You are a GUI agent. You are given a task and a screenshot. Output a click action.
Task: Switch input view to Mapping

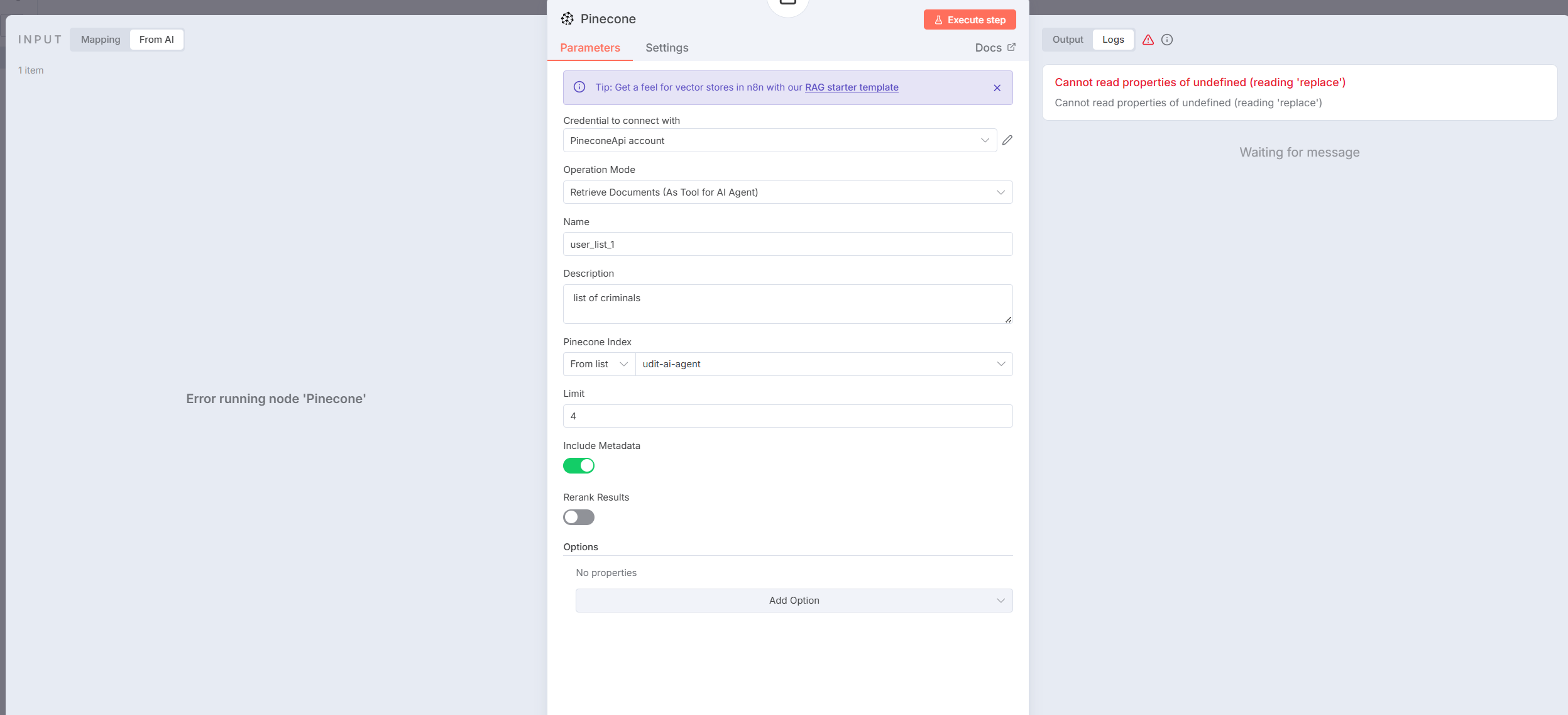point(101,40)
